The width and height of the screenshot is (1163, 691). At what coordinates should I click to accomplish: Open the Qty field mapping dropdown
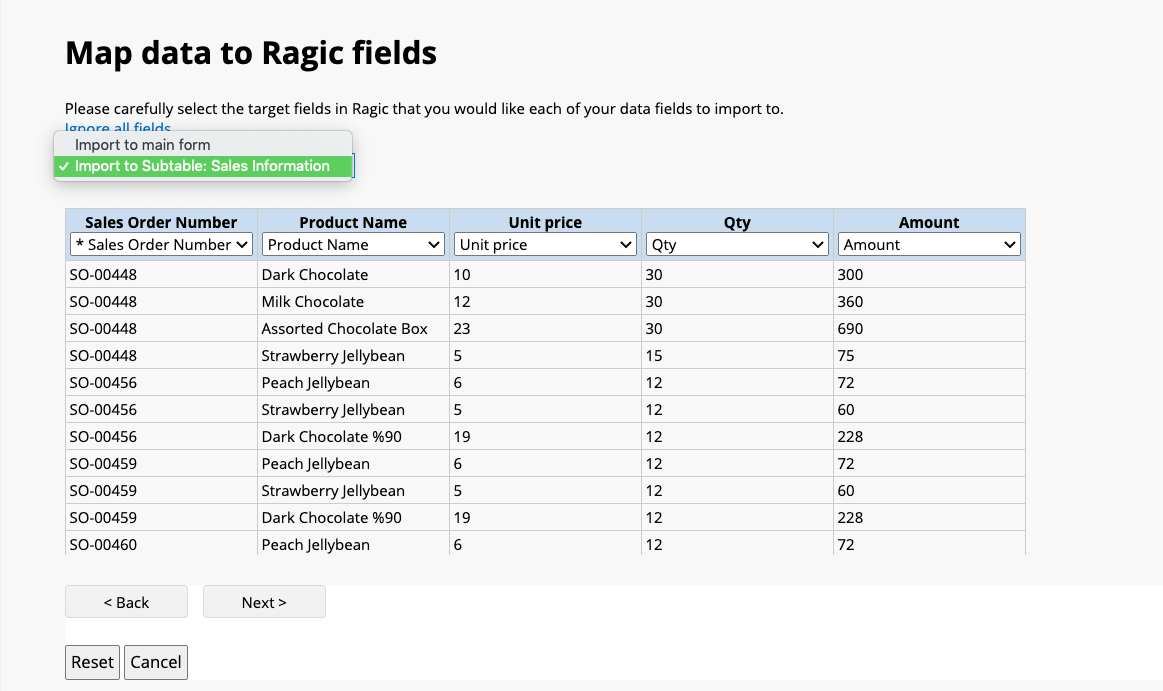(737, 245)
